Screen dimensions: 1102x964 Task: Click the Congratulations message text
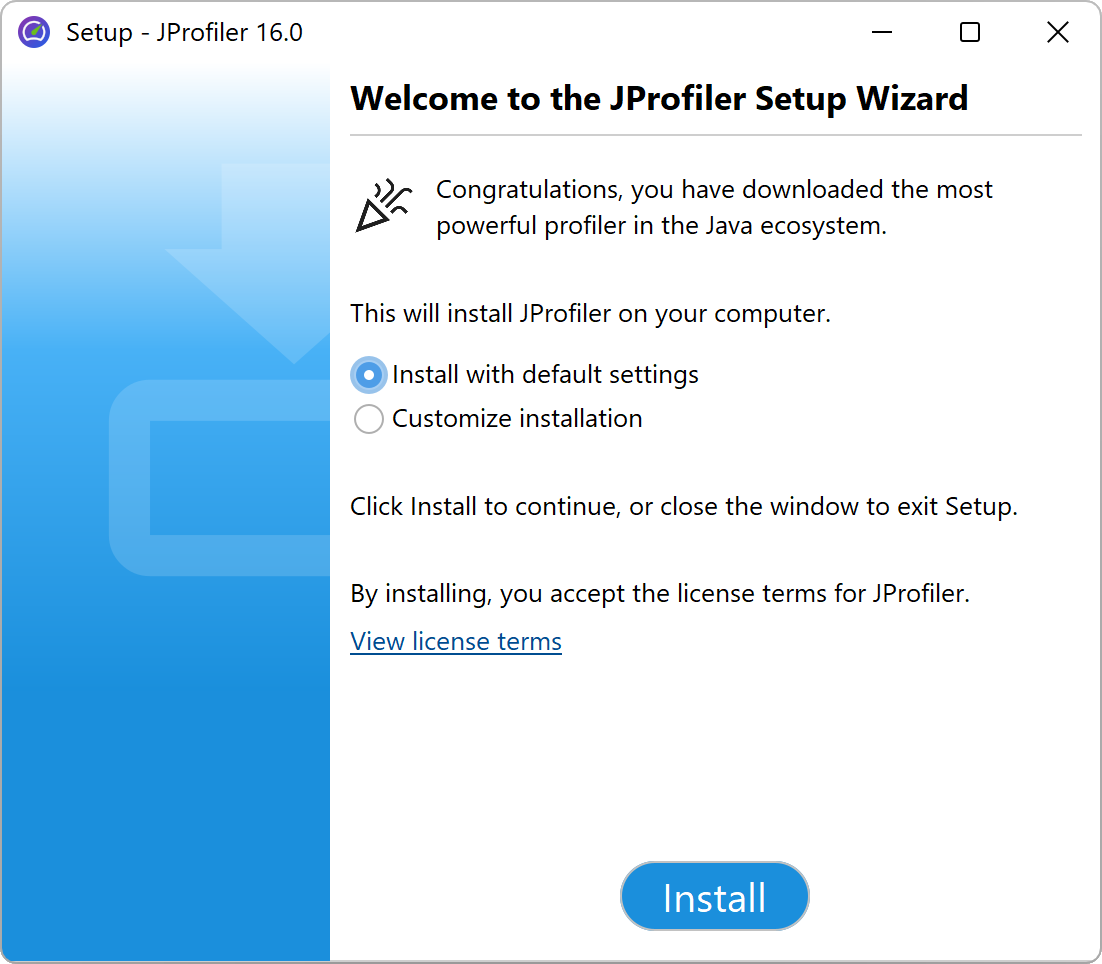[x=714, y=207]
